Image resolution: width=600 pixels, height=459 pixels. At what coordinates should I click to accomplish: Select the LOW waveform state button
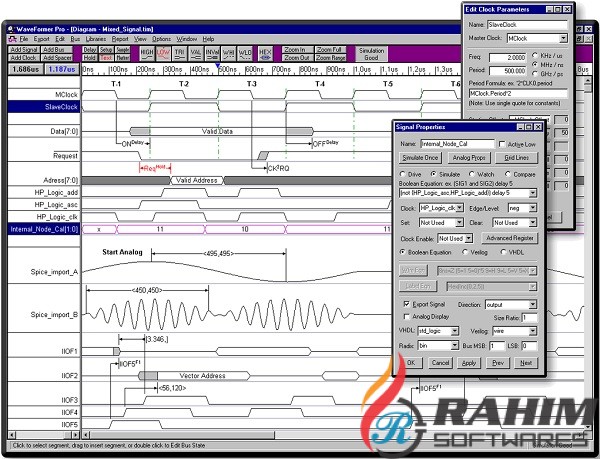tap(163, 54)
